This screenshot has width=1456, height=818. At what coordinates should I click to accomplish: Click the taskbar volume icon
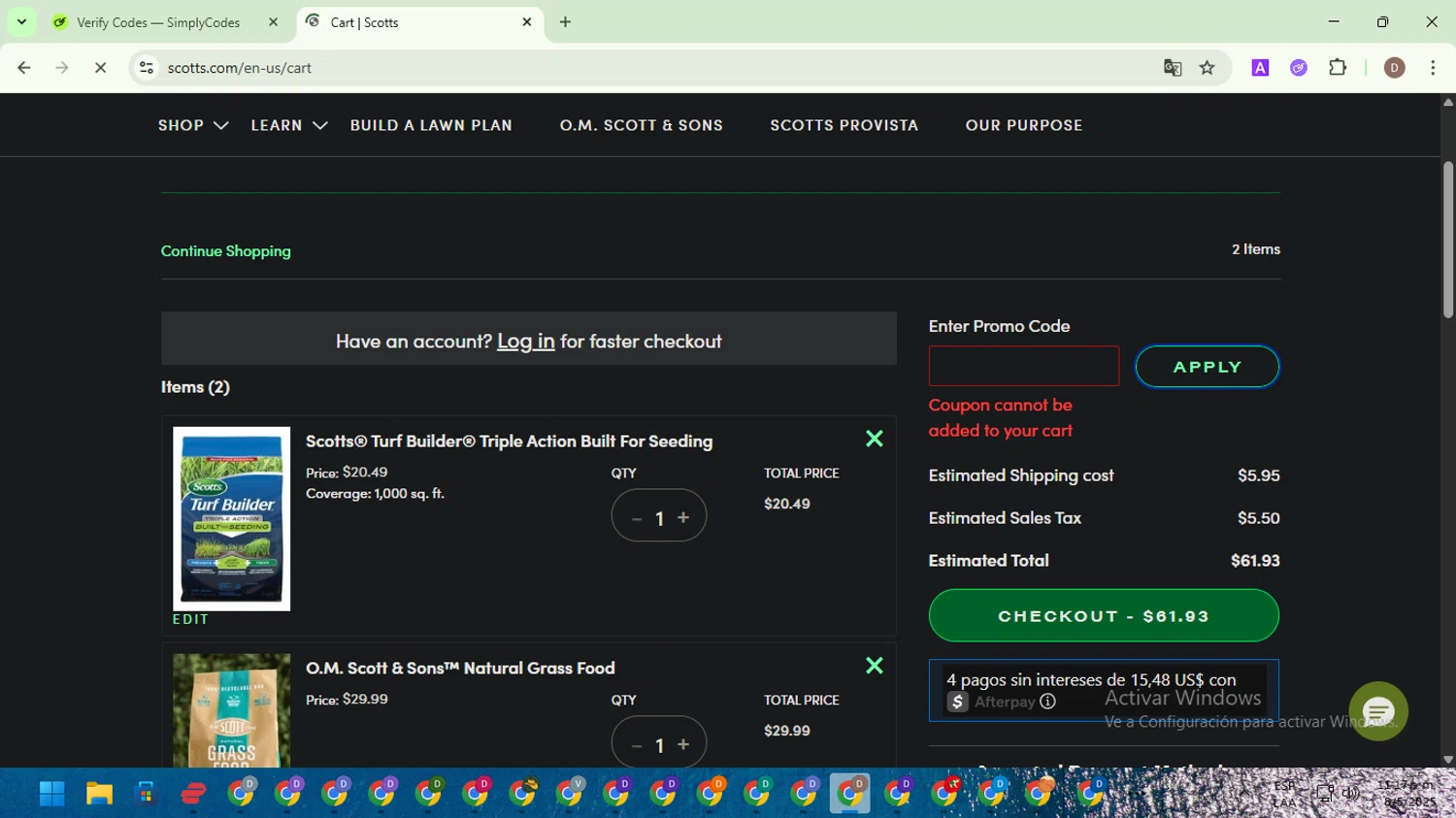click(x=1350, y=793)
